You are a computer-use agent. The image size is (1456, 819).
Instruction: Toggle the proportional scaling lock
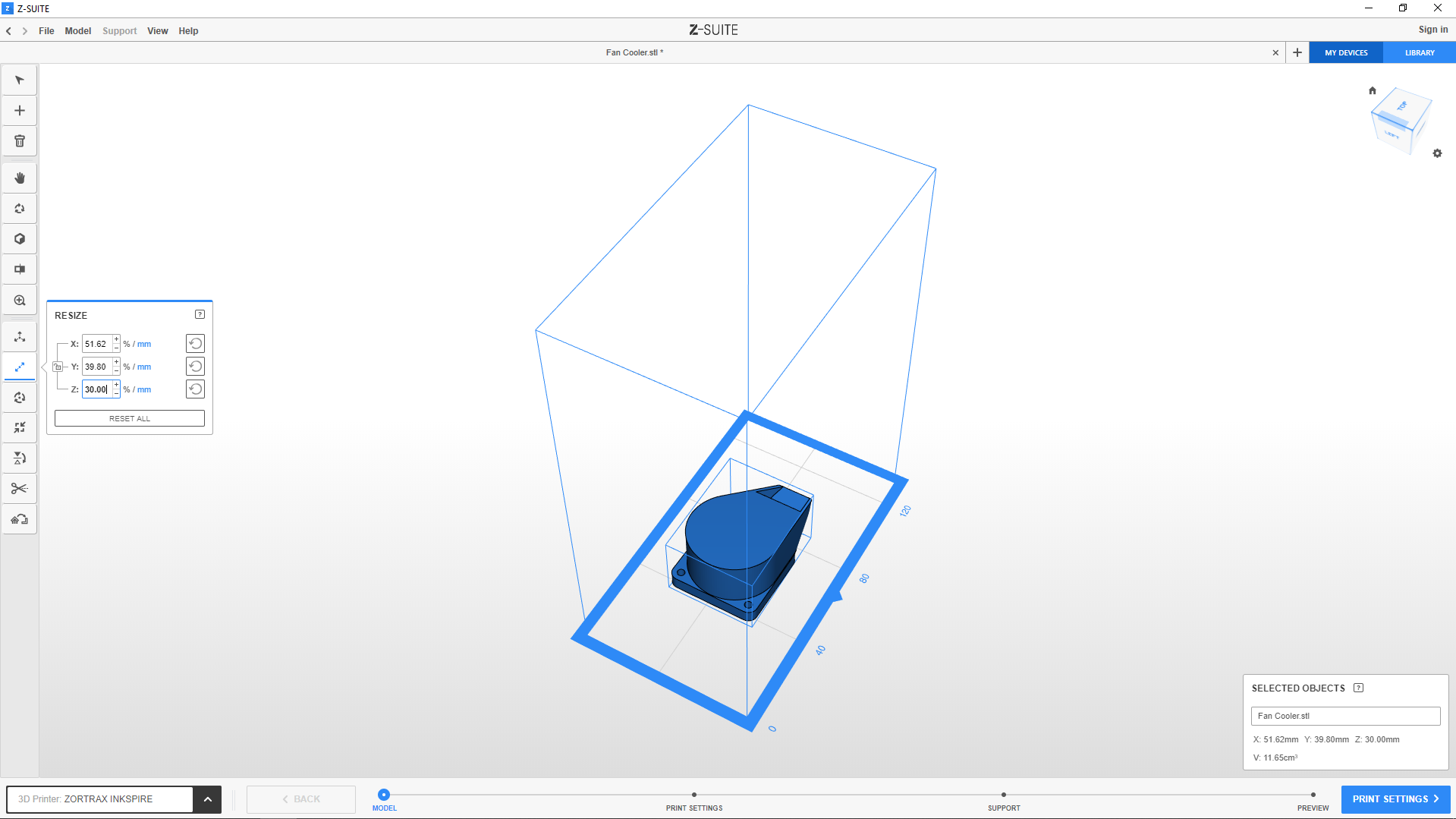(58, 367)
